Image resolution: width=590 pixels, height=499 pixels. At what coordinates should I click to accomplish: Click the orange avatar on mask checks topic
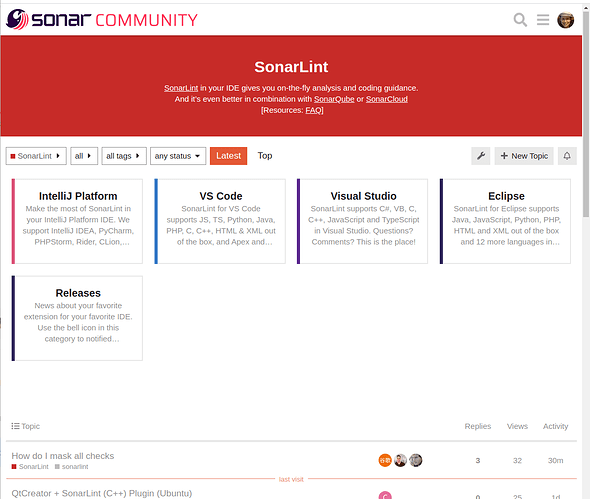(x=385, y=460)
